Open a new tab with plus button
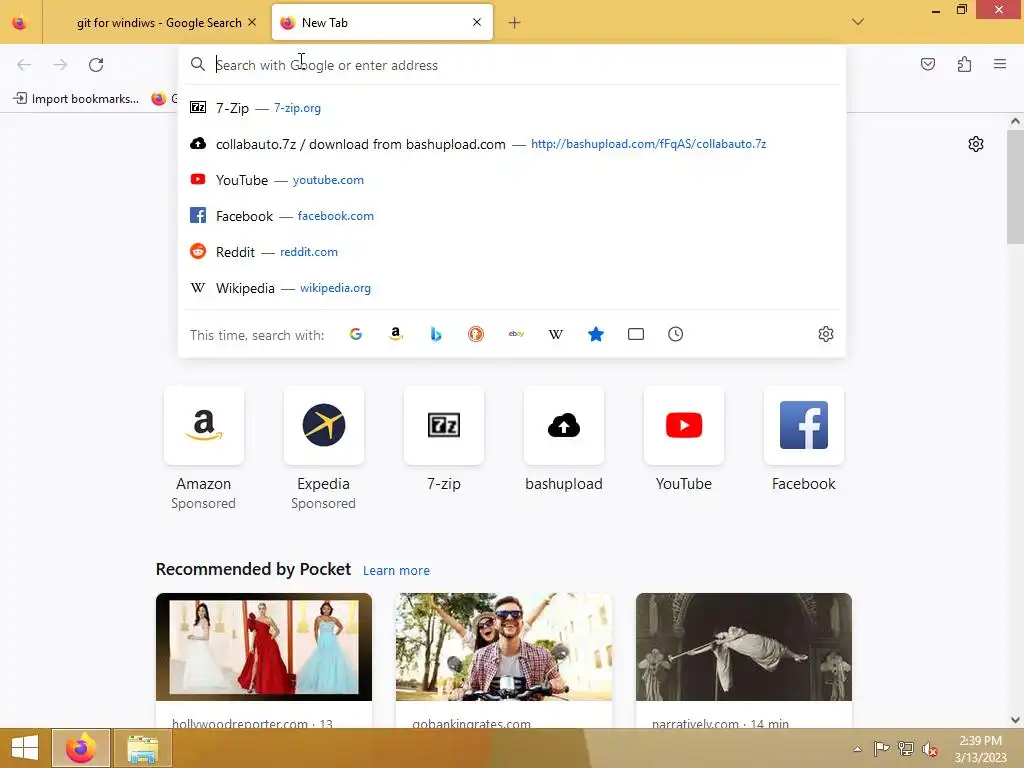This screenshot has width=1024, height=768. pos(515,23)
